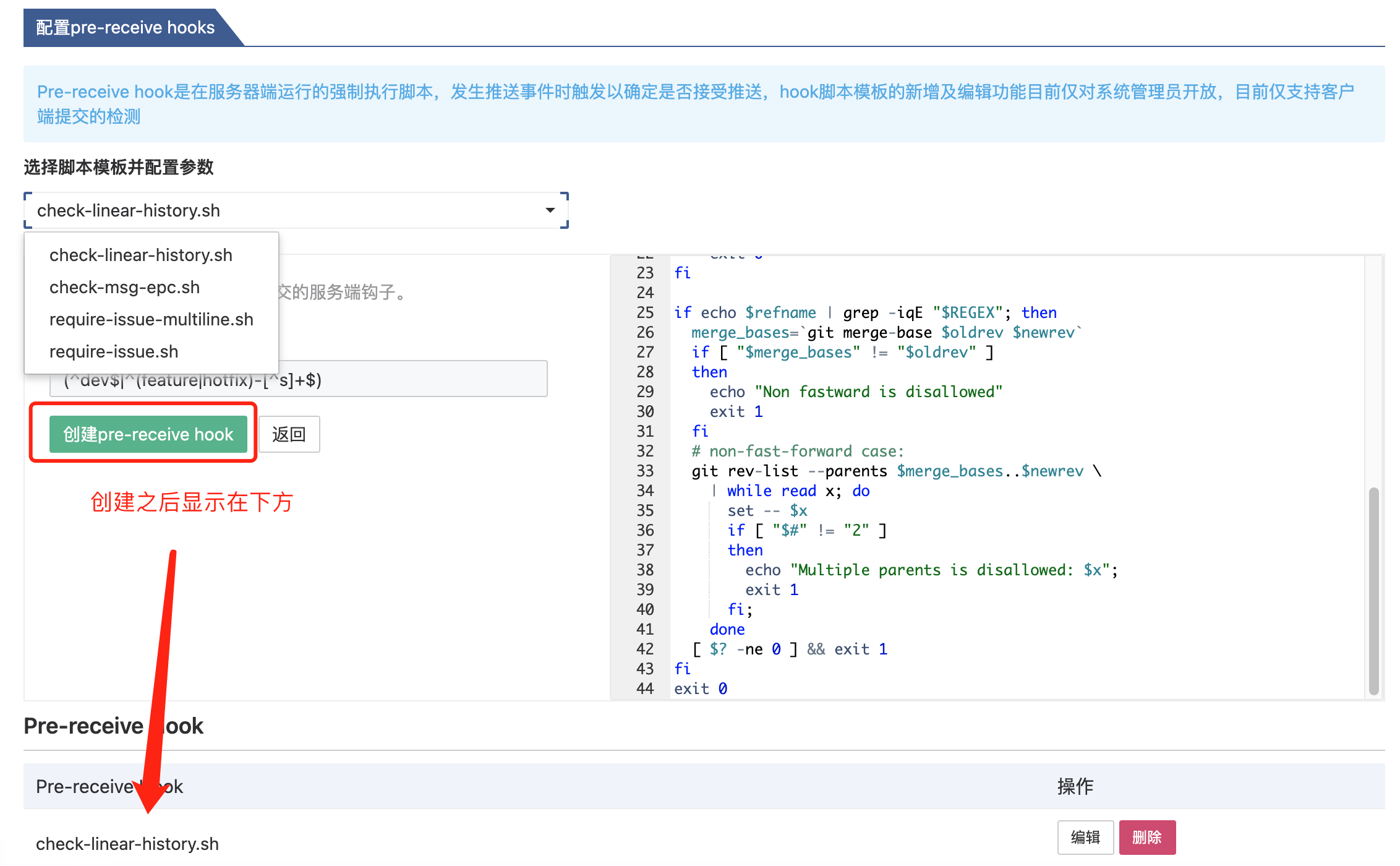Open the script template dropdown arrow

click(x=550, y=210)
